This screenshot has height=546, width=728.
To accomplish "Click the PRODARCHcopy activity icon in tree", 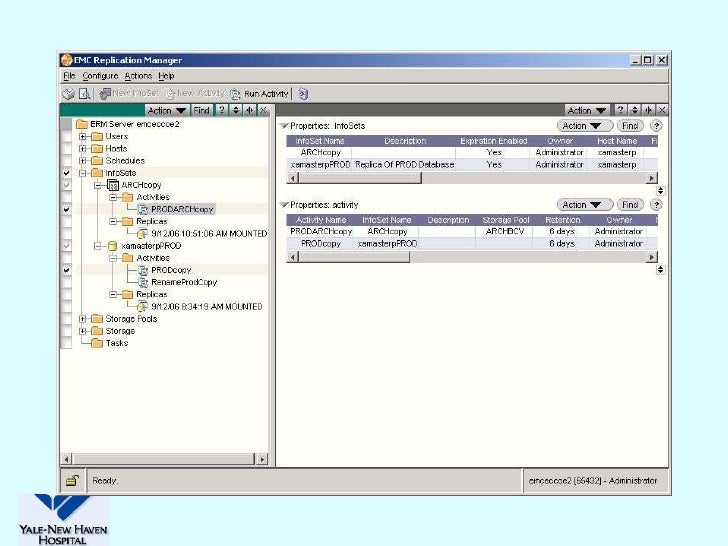I will click(143, 209).
